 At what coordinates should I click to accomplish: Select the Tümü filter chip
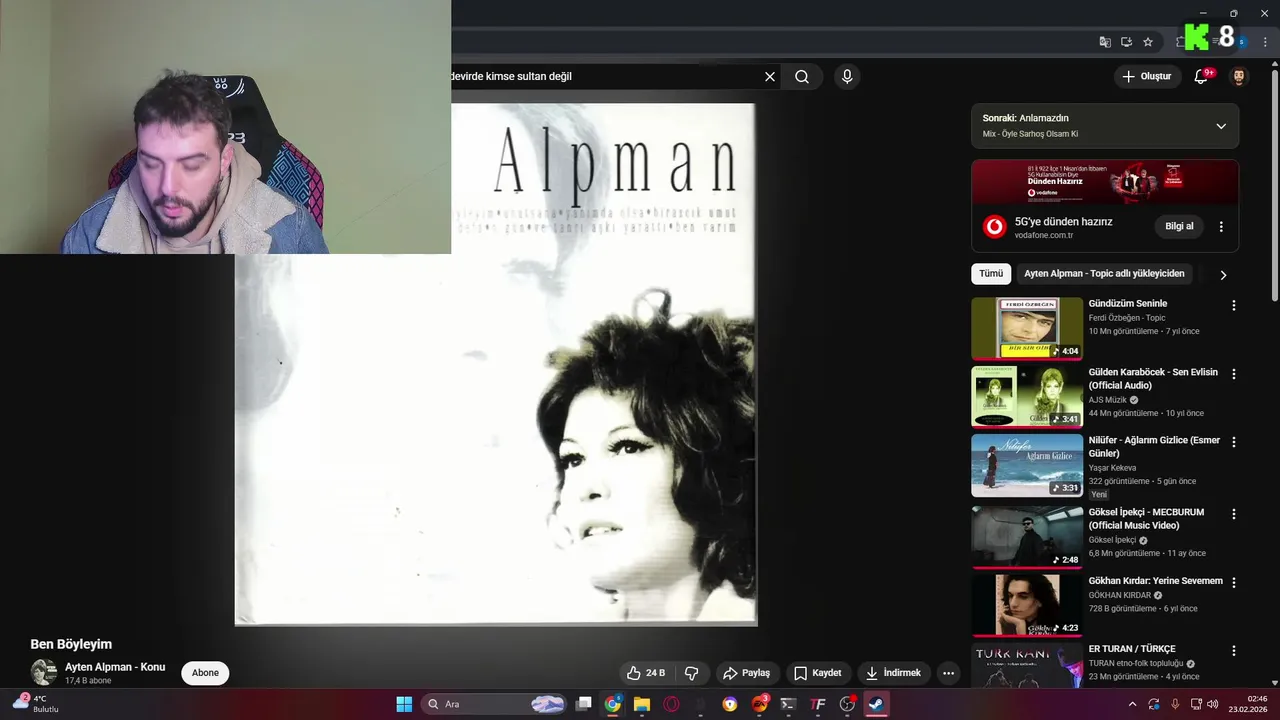pyautogui.click(x=991, y=274)
